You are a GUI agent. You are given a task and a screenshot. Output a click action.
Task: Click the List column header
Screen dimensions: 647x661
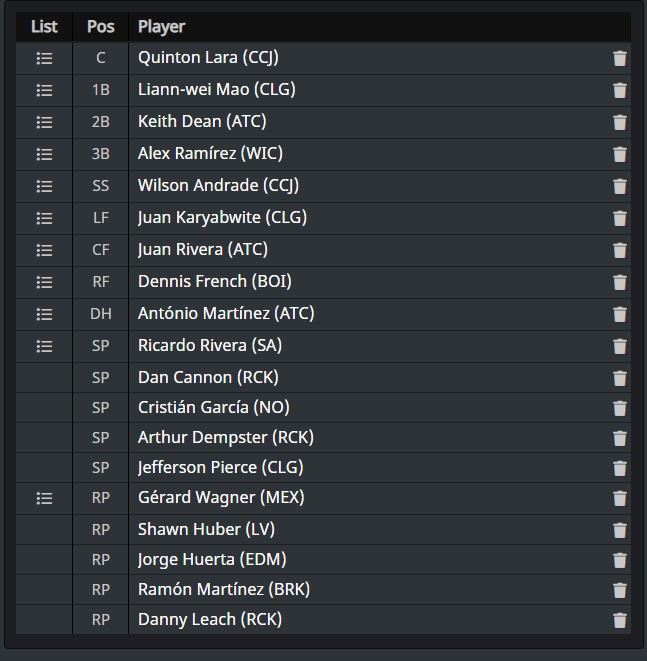click(x=44, y=27)
